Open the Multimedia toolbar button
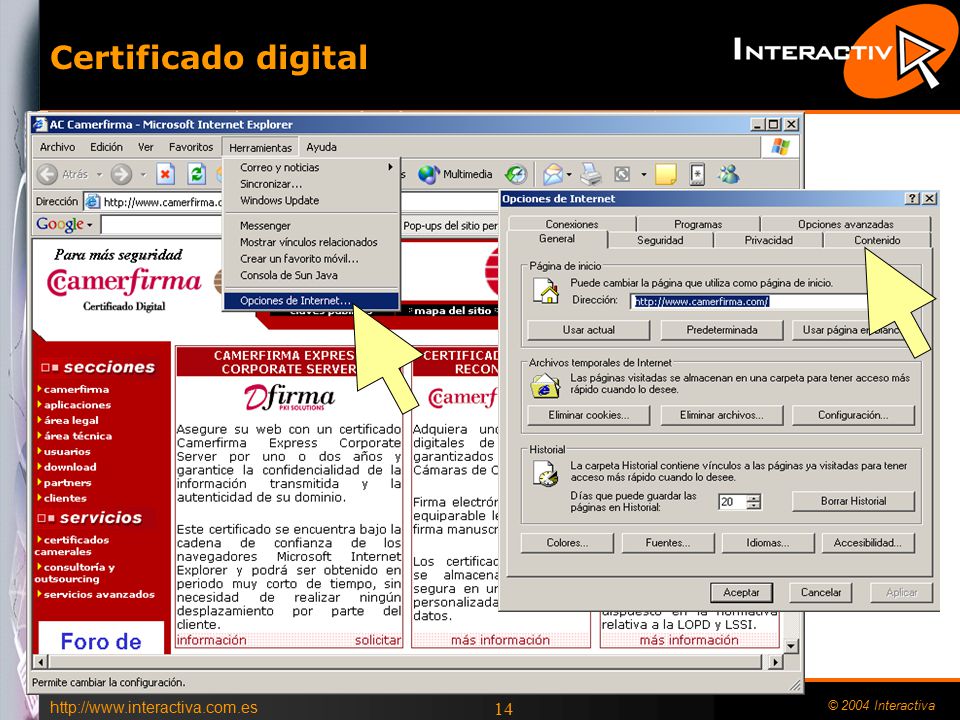The image size is (960, 720). tap(455, 174)
